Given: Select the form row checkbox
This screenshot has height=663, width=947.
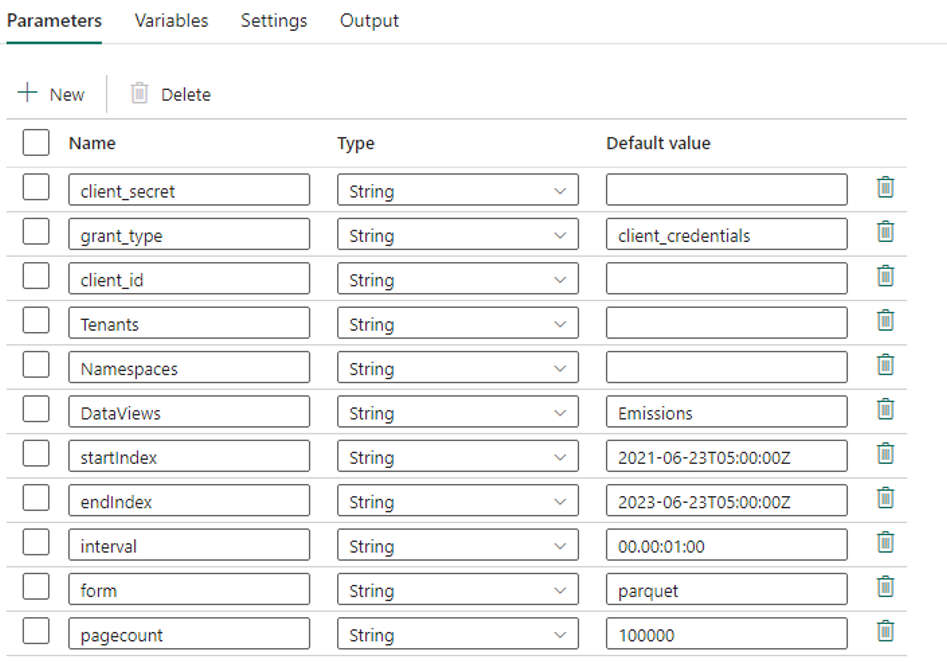Looking at the screenshot, I should point(36,586).
